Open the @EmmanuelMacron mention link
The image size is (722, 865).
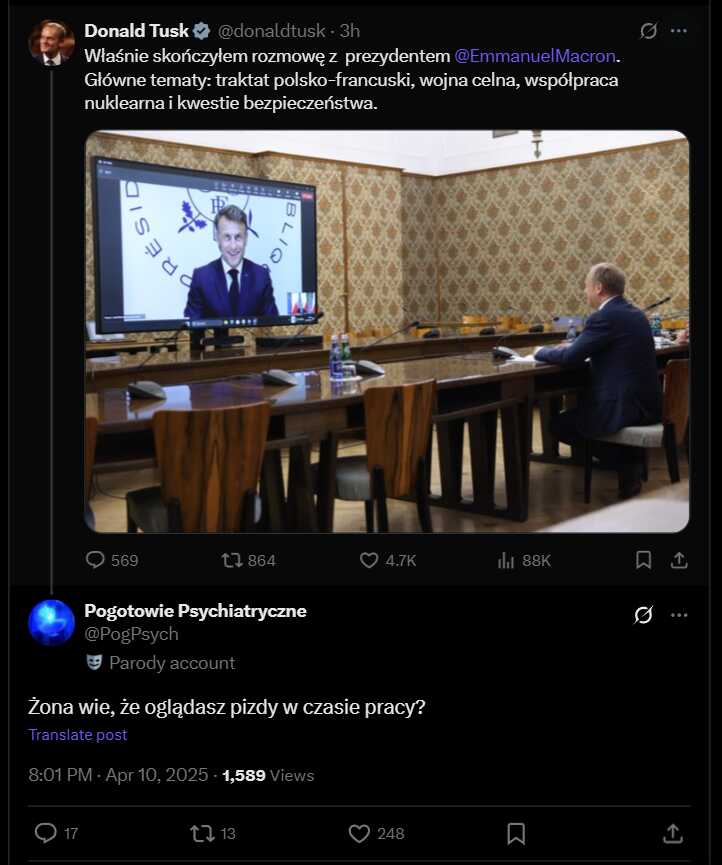coord(534,56)
